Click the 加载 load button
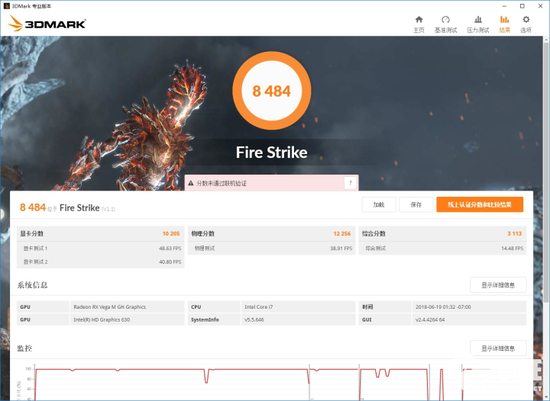 coord(379,205)
